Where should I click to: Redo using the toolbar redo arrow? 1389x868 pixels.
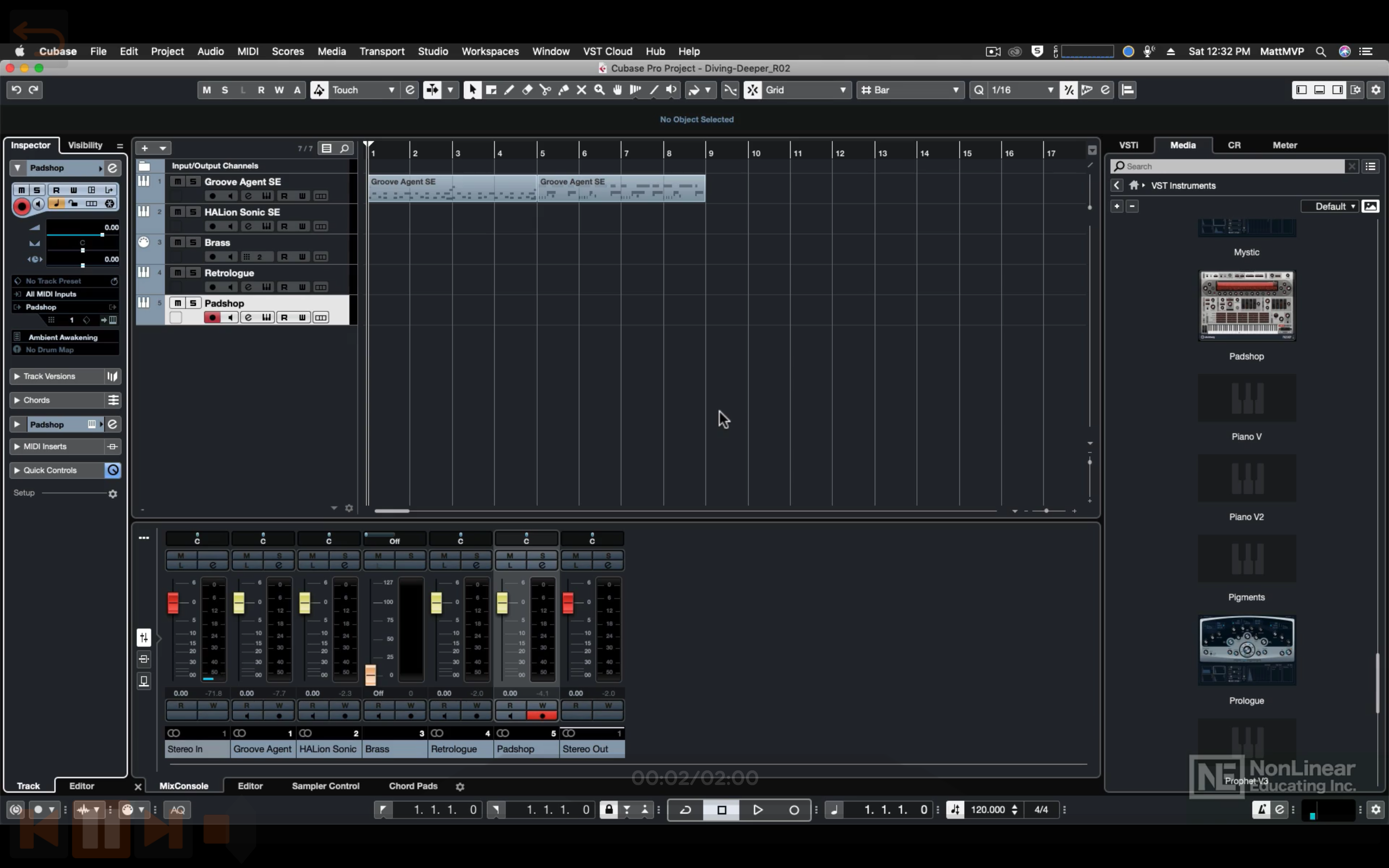click(x=34, y=90)
